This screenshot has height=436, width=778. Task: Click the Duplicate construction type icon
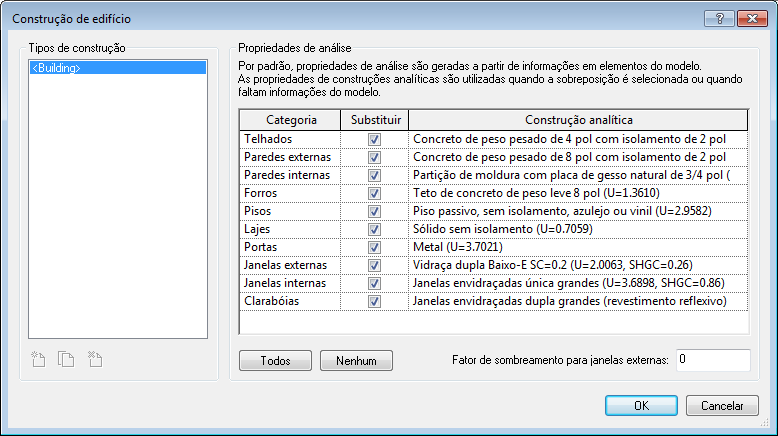(66, 359)
